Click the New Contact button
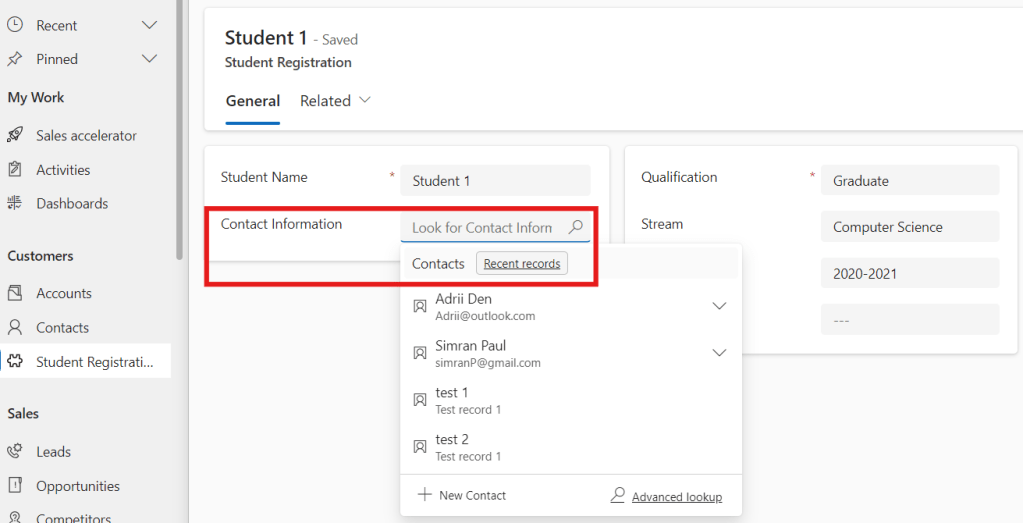1023x523 pixels. [461, 495]
